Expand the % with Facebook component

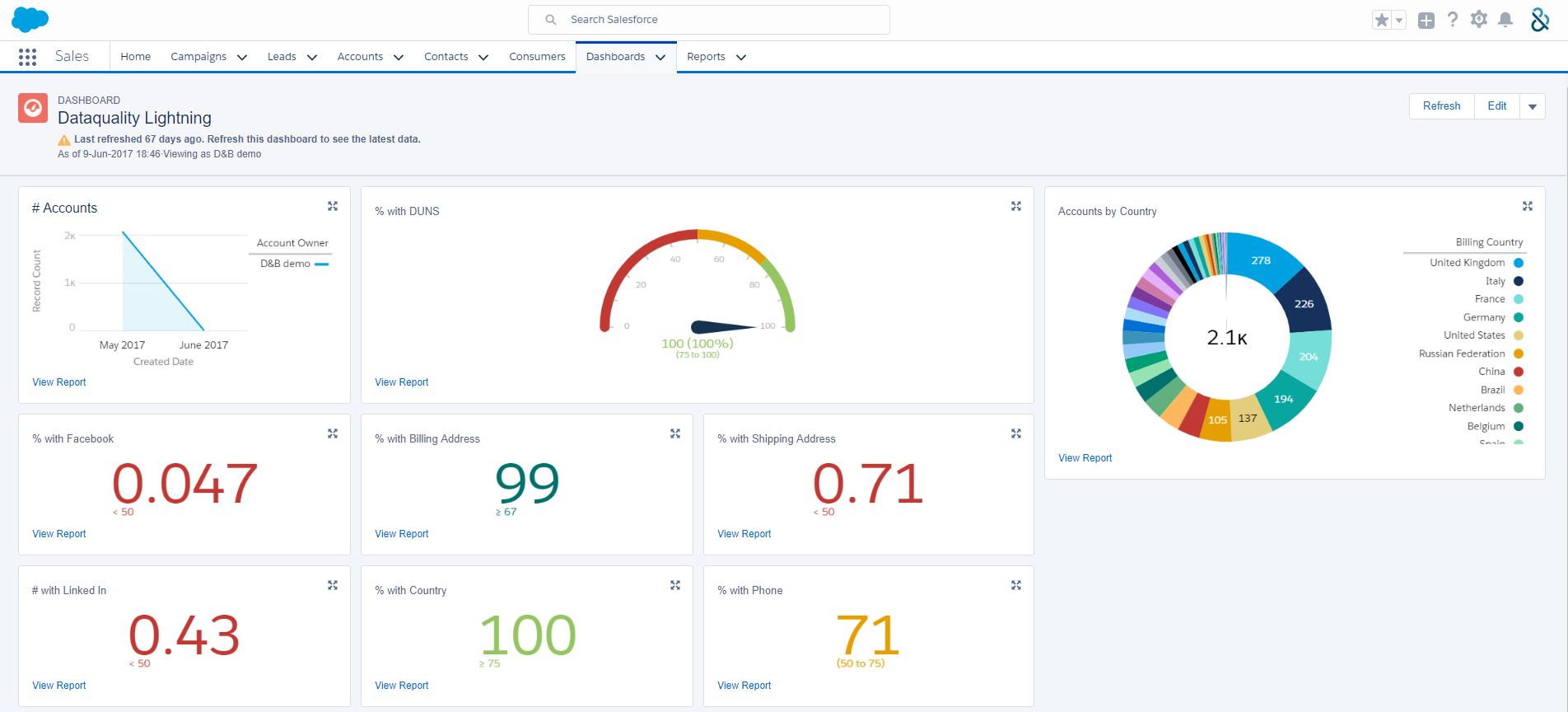(333, 433)
